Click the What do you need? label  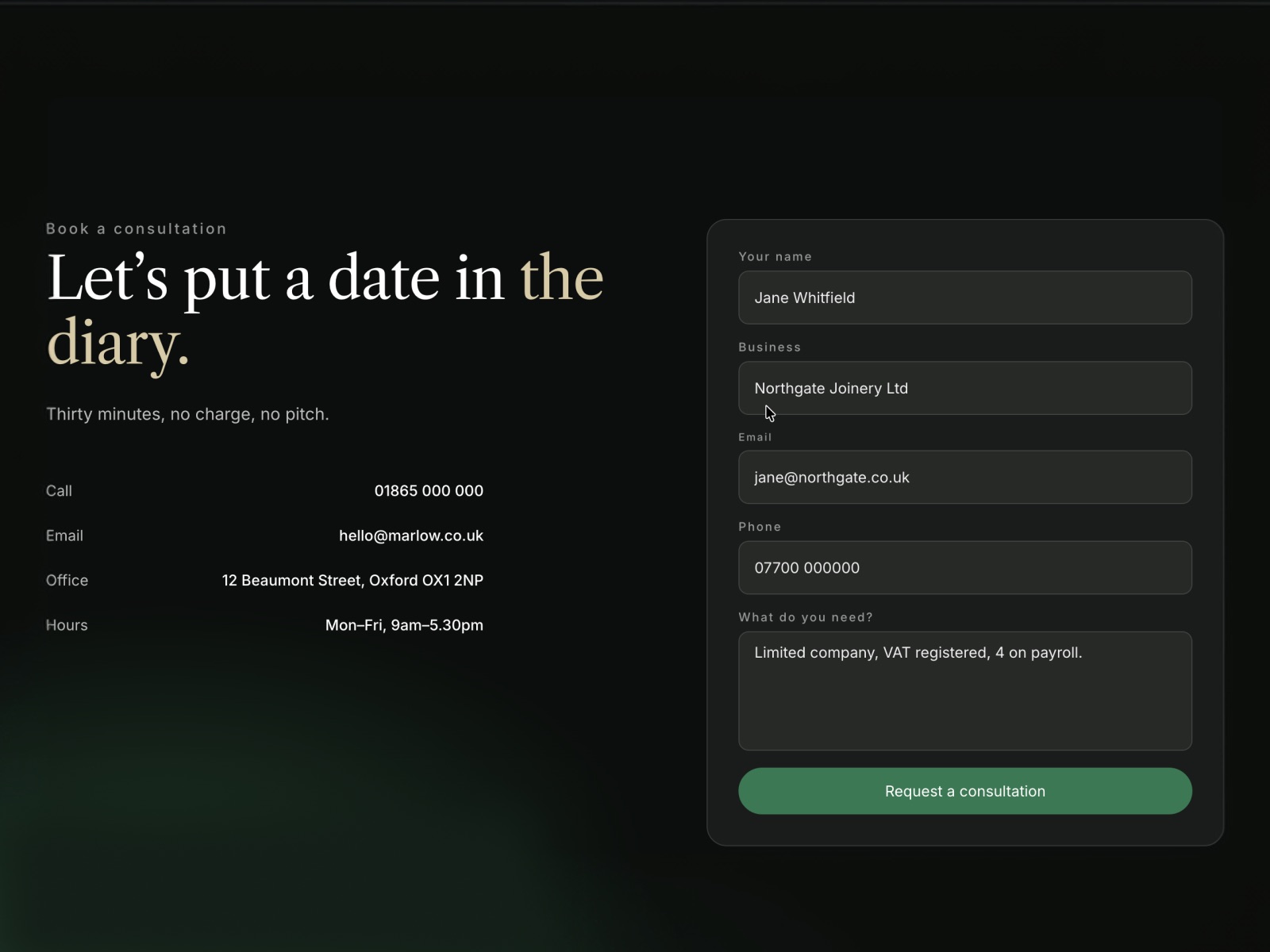tap(806, 617)
